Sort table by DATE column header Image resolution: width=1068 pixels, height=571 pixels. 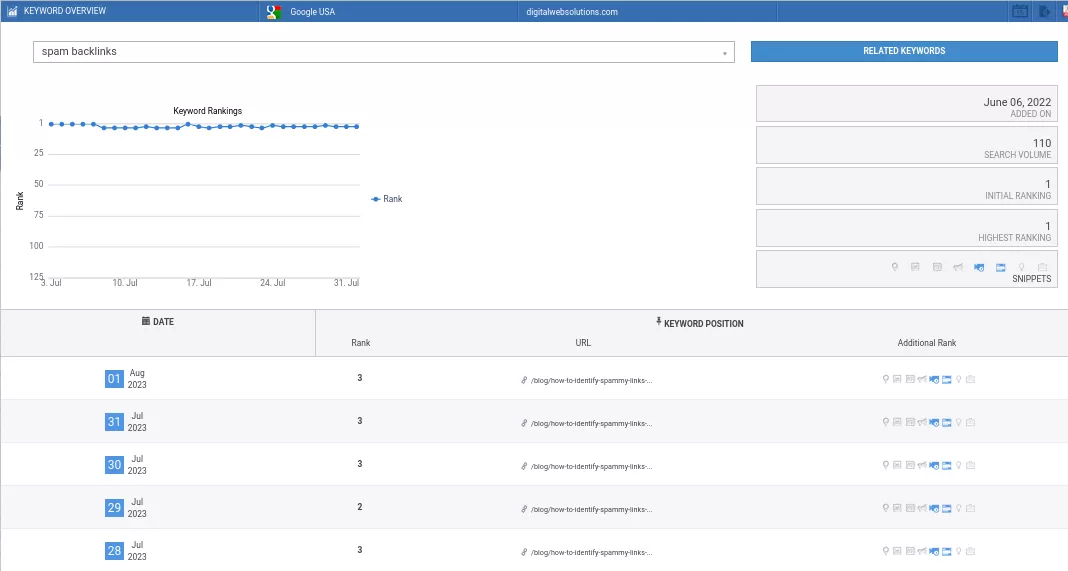point(158,322)
